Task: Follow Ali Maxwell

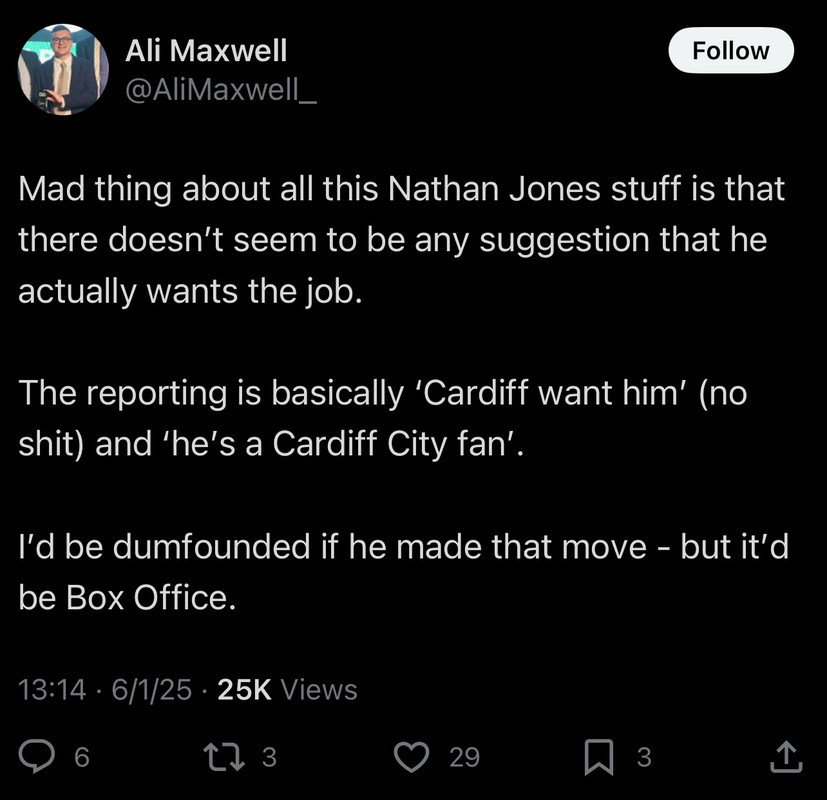Action: coord(731,51)
